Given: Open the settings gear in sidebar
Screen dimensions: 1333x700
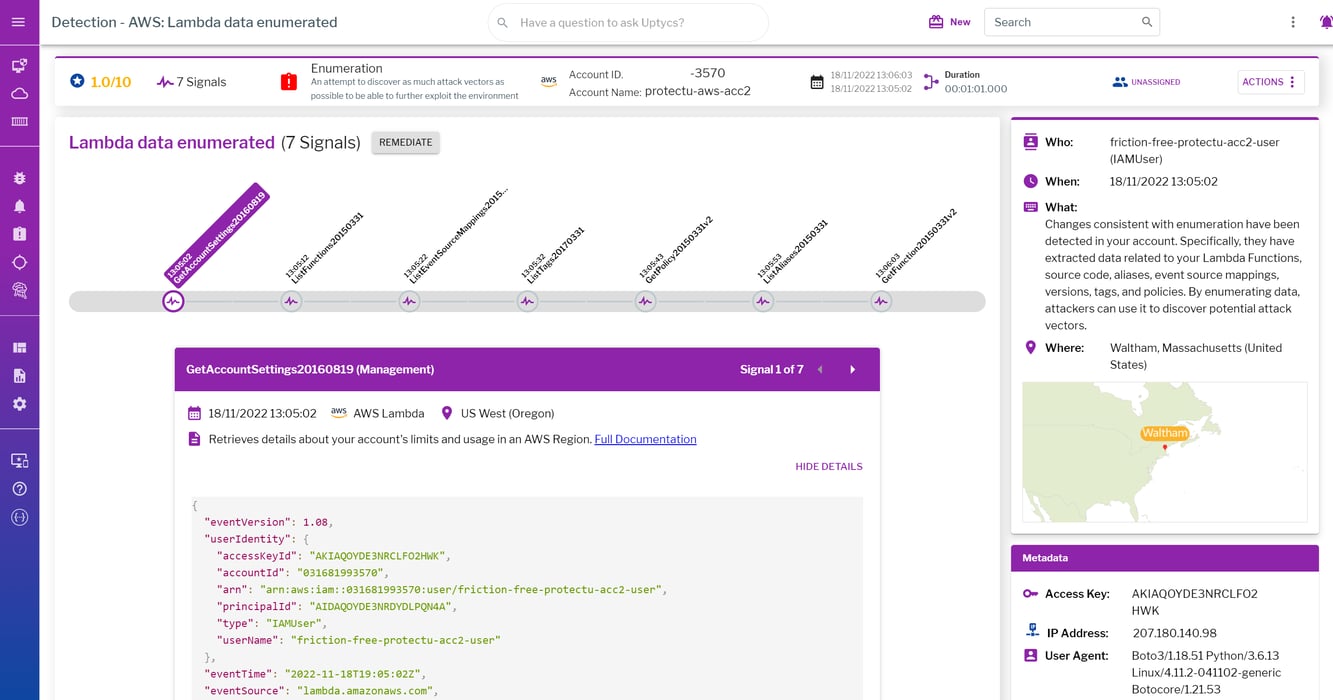Looking at the screenshot, I should point(19,404).
